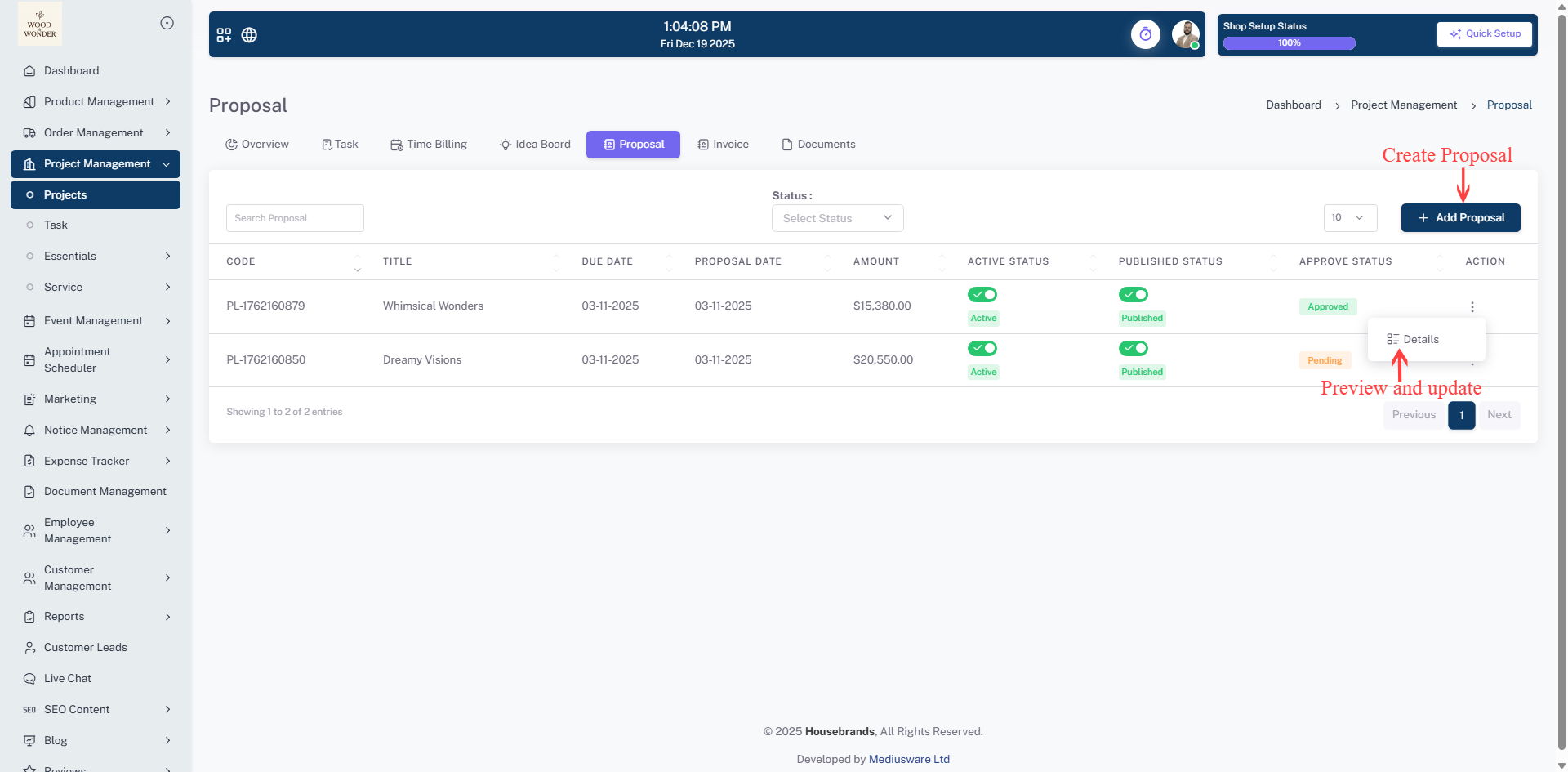
Task: Collapse sidebar using the circle icon
Action: (167, 23)
